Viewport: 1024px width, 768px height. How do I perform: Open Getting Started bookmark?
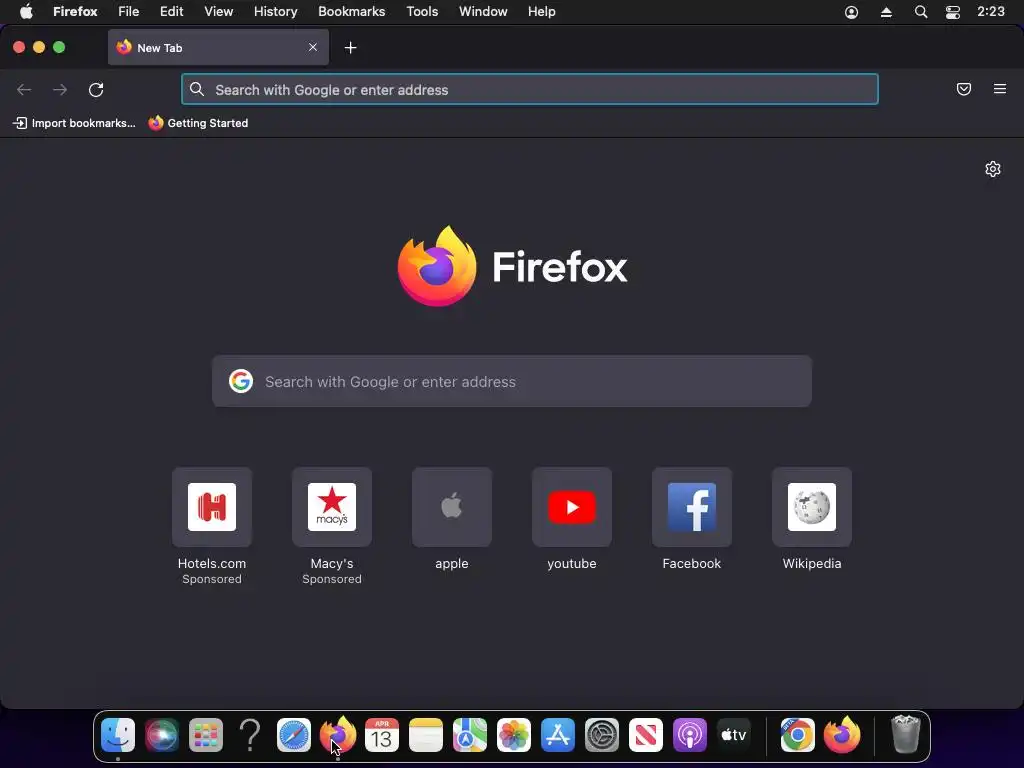click(x=199, y=123)
